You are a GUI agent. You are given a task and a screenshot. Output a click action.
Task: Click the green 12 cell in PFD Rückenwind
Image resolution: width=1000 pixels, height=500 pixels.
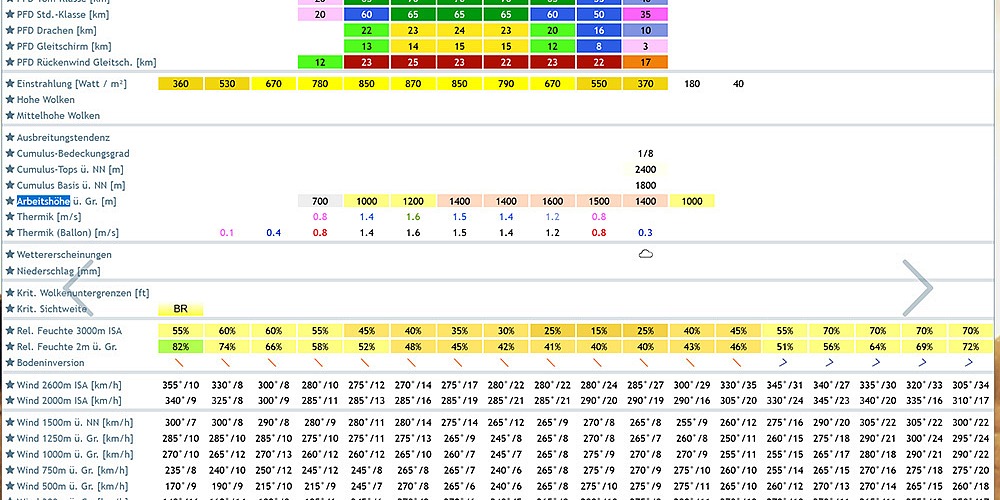(320, 62)
